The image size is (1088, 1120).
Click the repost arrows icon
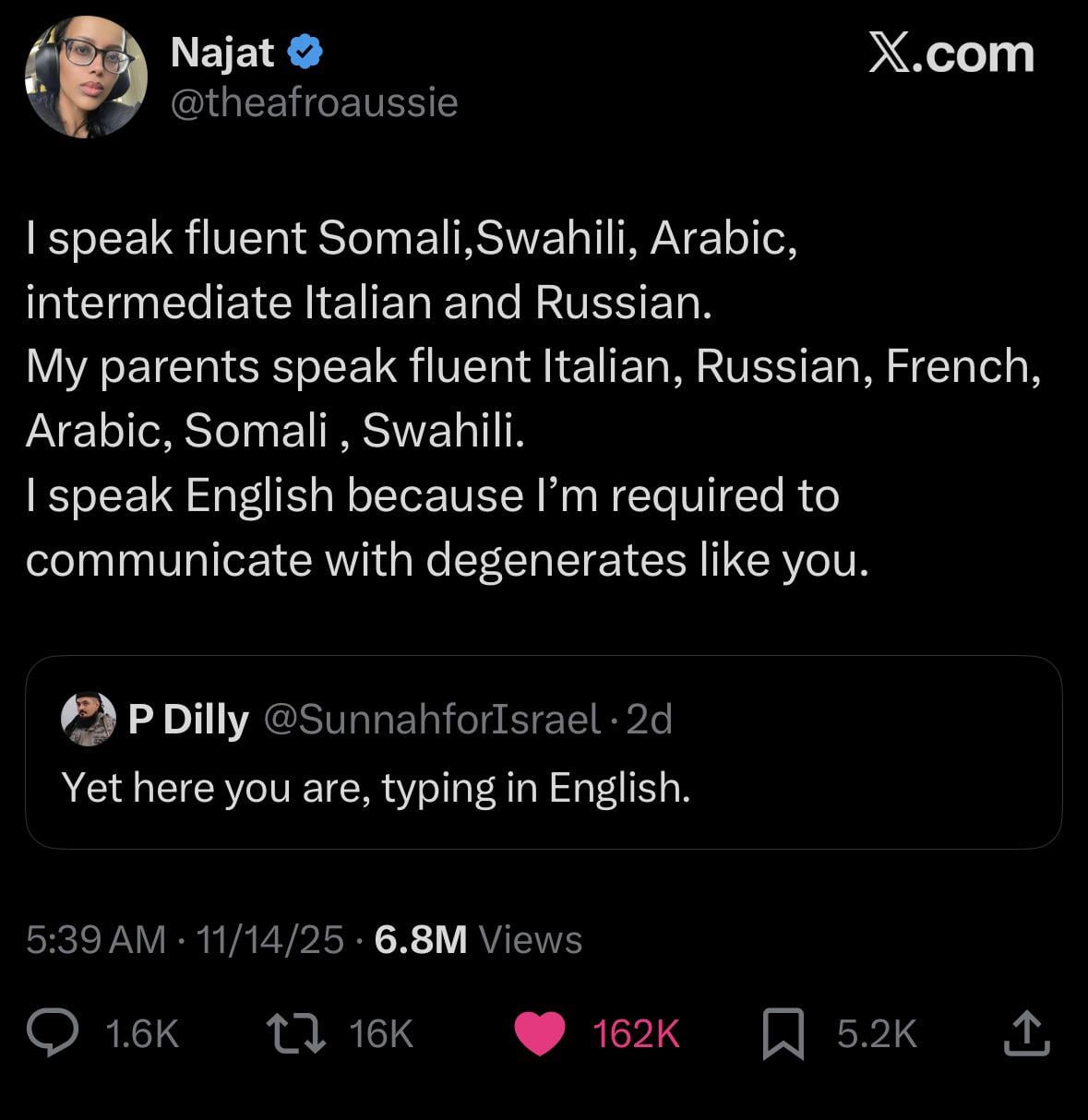pos(295,1032)
